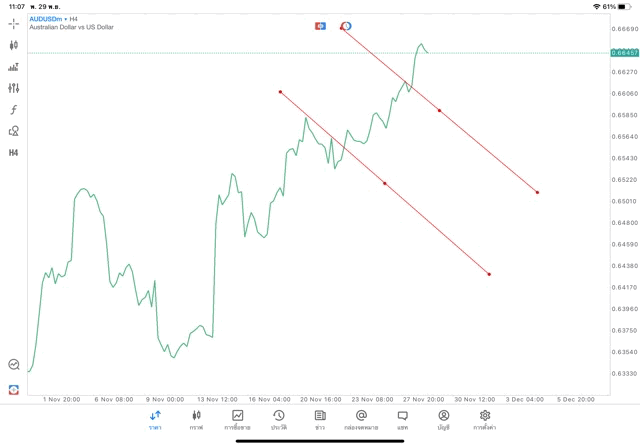Open the News tab (ข่าว)
The image size is (640, 447).
click(320, 420)
